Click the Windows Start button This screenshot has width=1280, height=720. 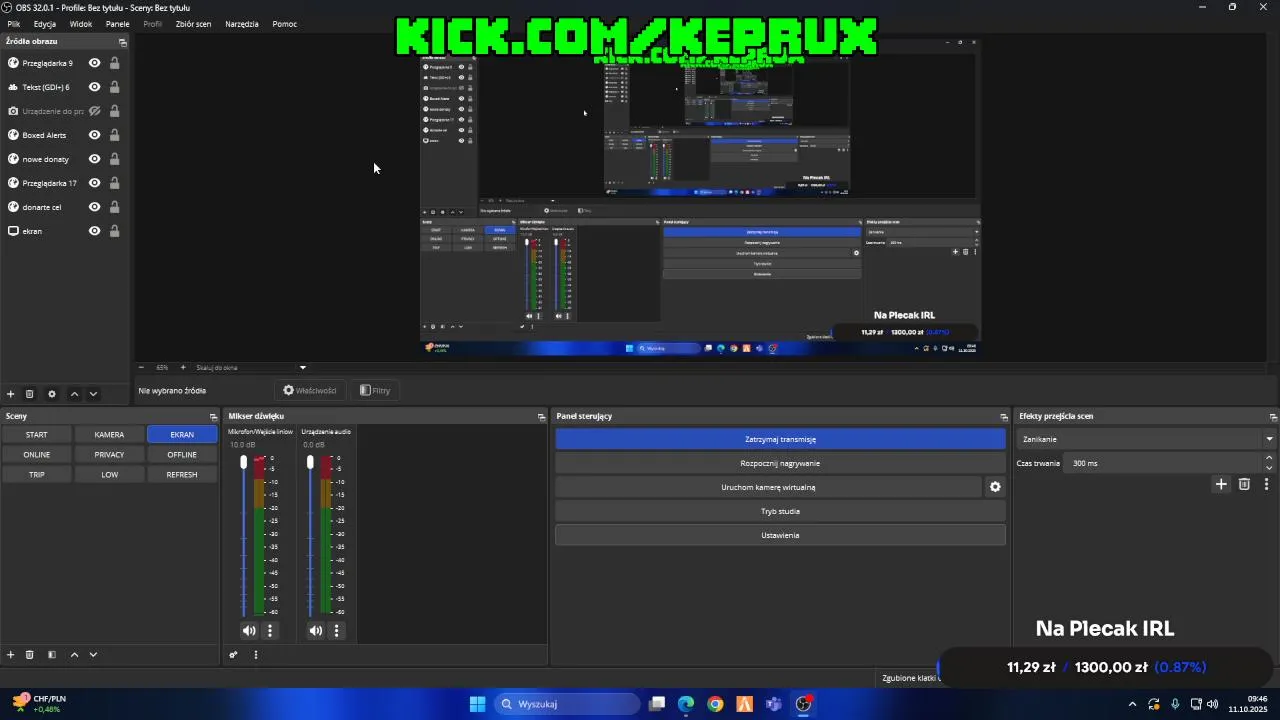(x=477, y=704)
